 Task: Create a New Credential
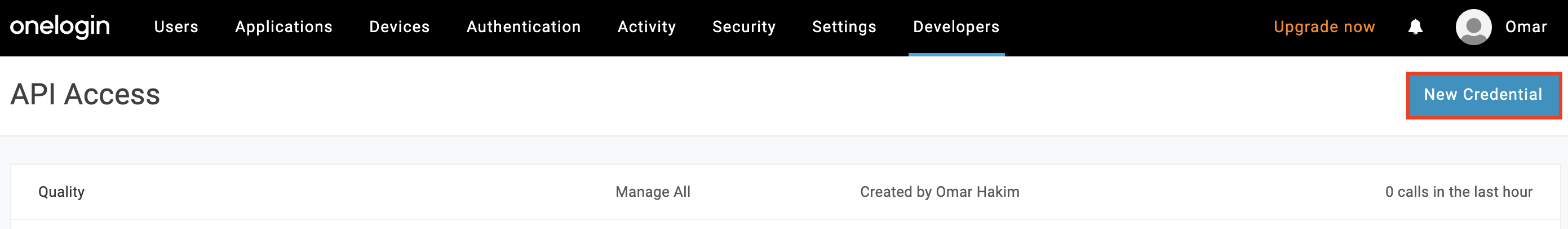coord(1483,95)
